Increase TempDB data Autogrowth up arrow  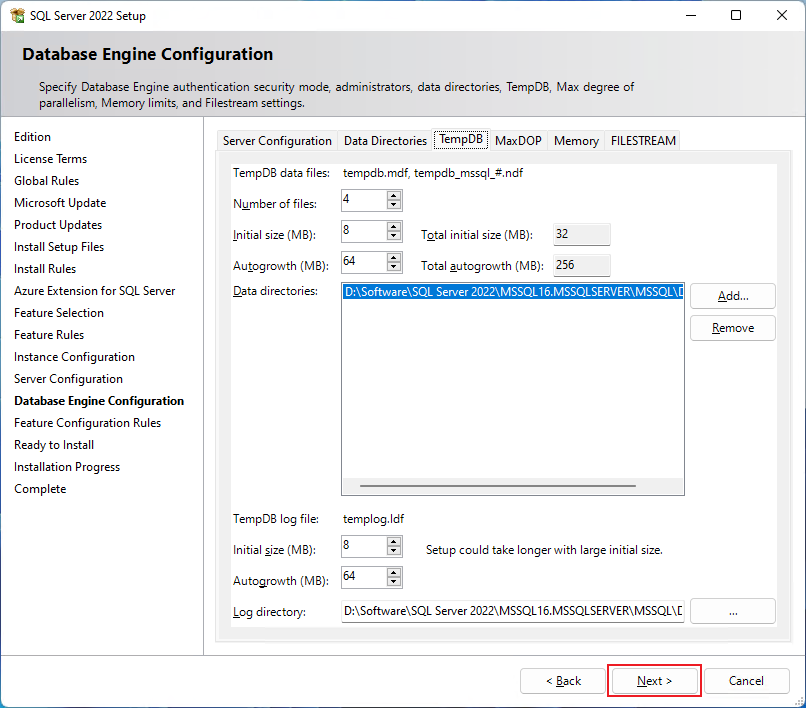coord(394,258)
